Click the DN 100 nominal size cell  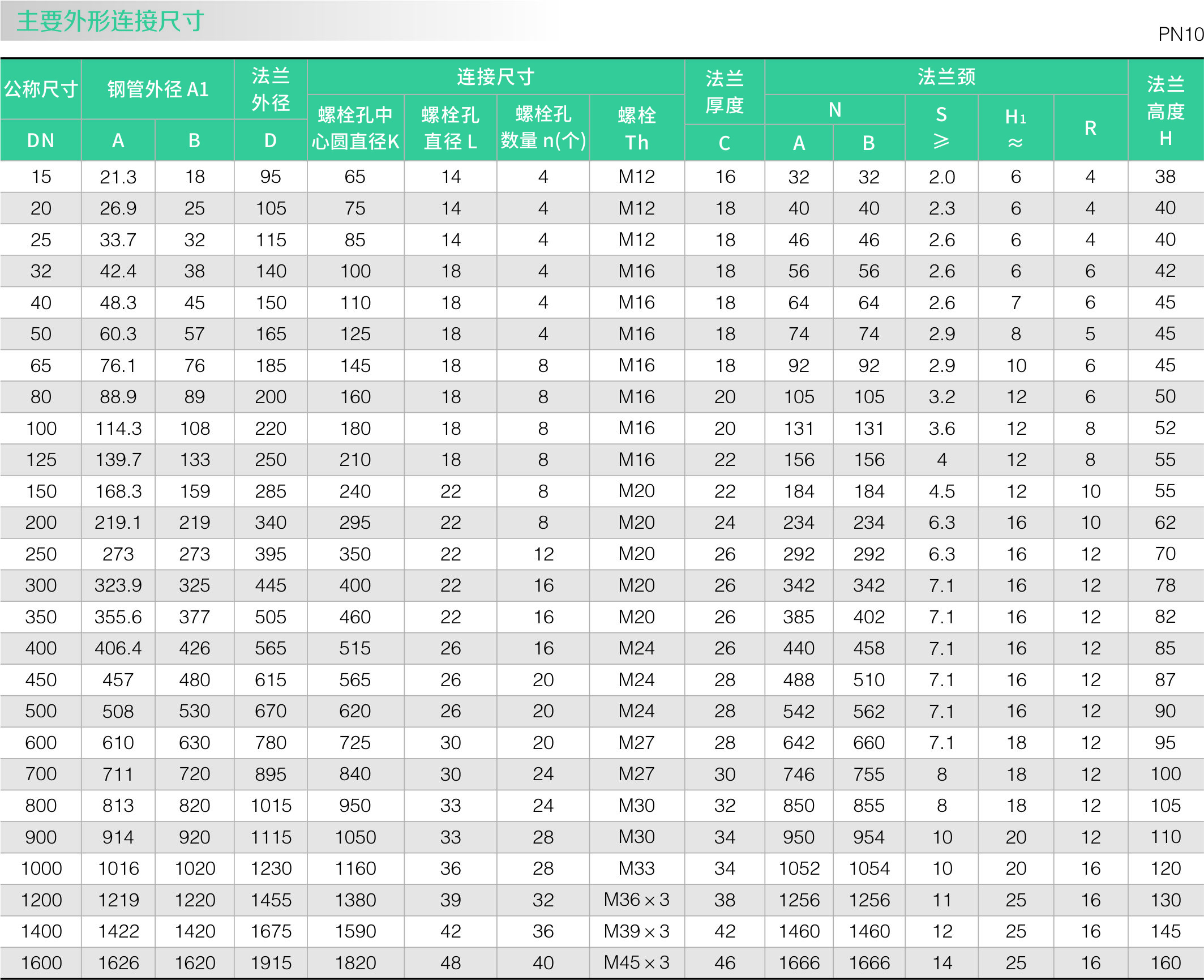click(40, 428)
